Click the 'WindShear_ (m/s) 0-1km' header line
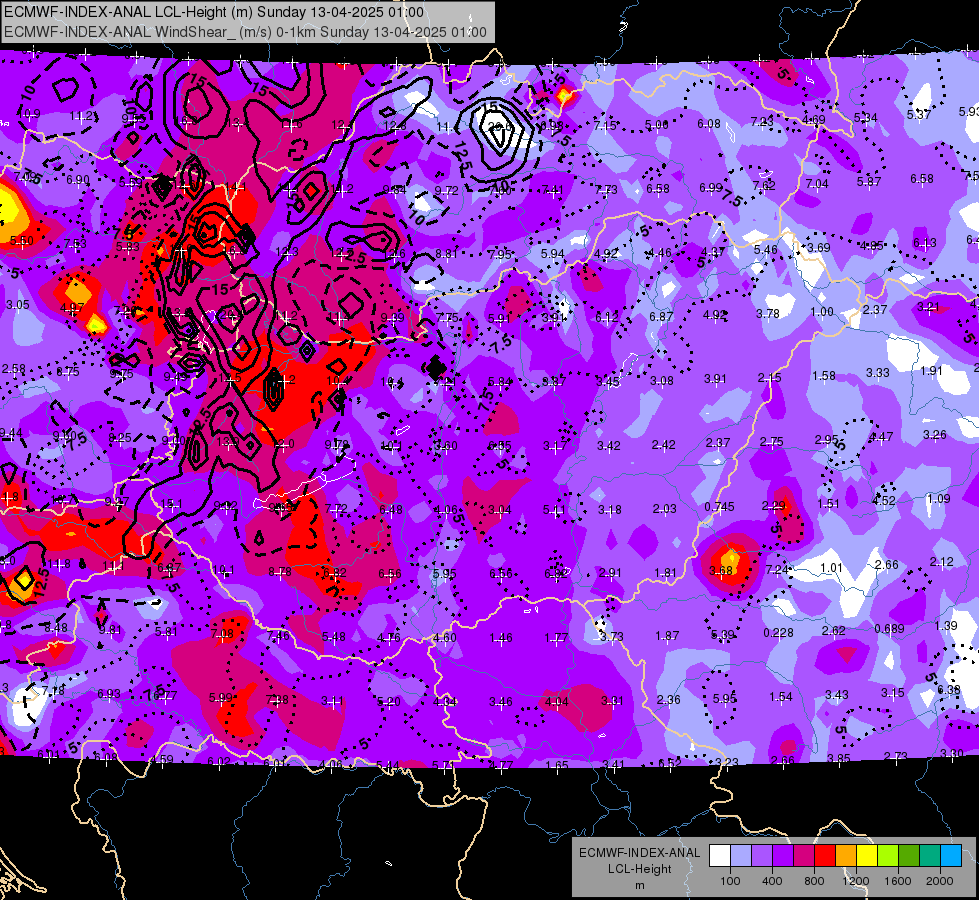This screenshot has width=979, height=900. 245,32
